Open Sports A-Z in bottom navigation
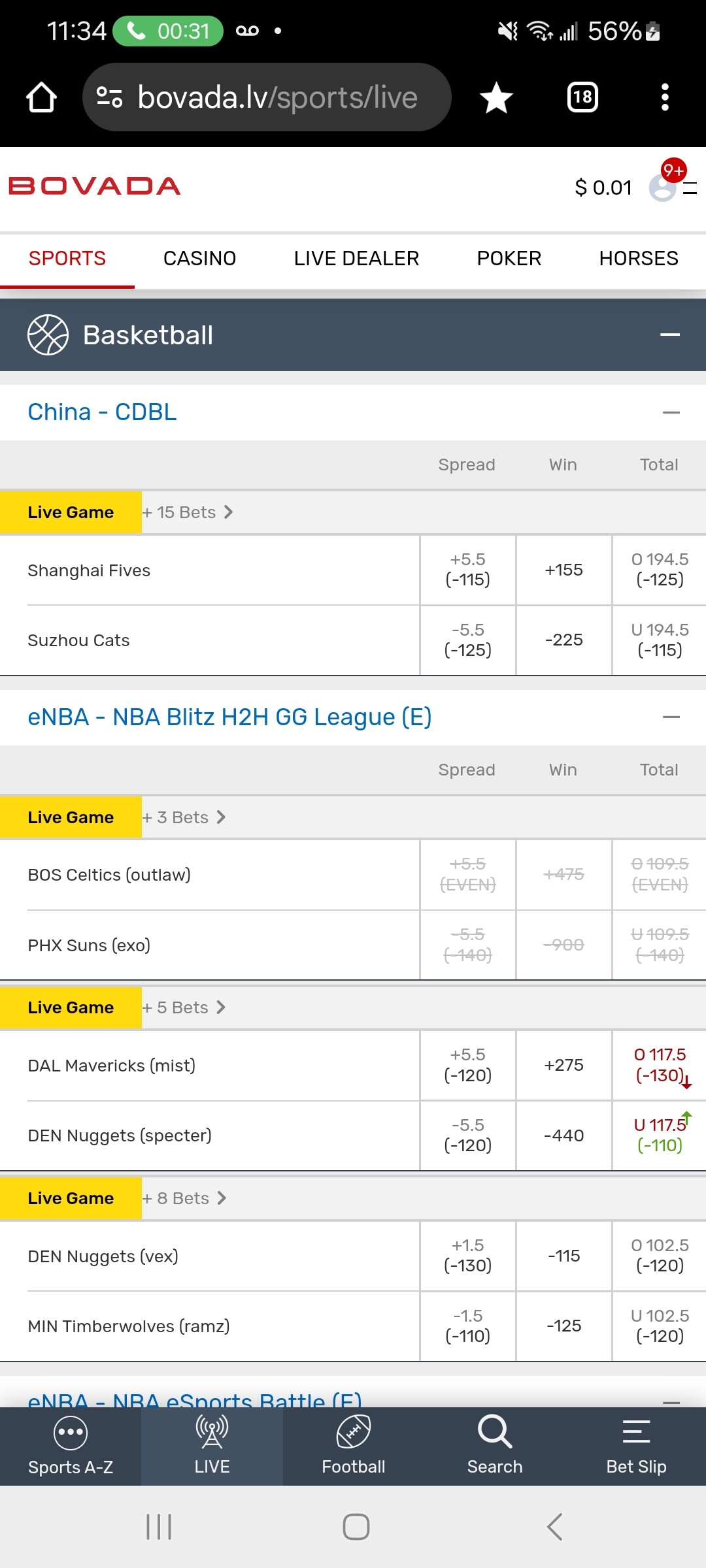 (71, 1446)
